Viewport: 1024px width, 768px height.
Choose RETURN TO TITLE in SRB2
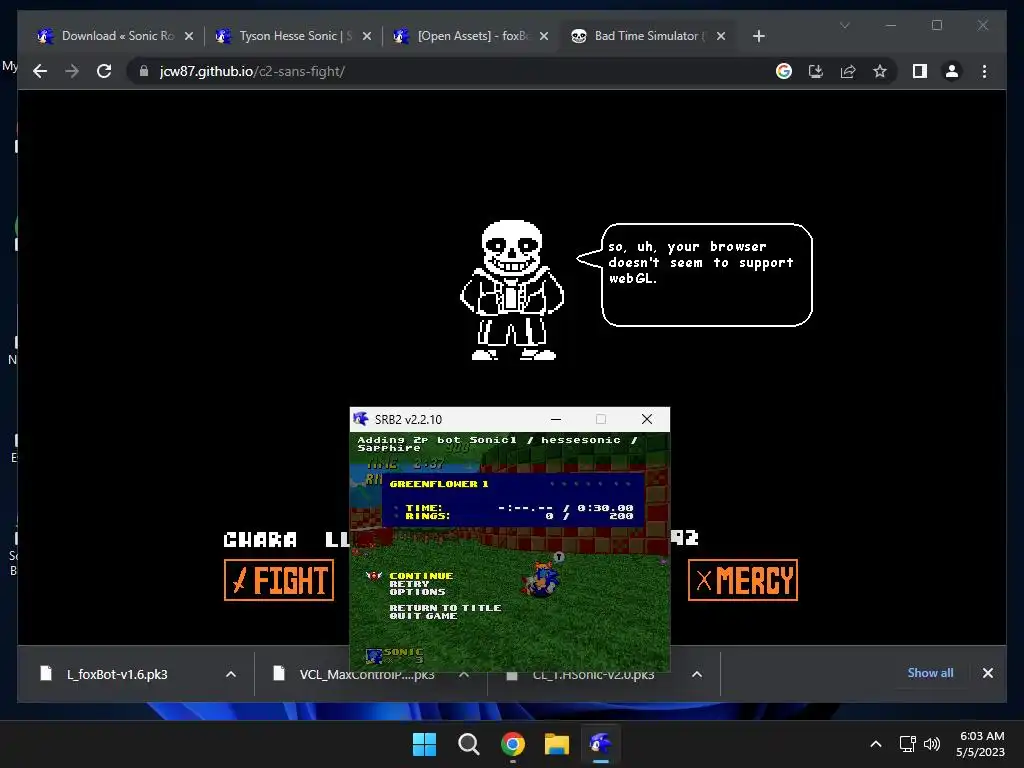point(445,607)
